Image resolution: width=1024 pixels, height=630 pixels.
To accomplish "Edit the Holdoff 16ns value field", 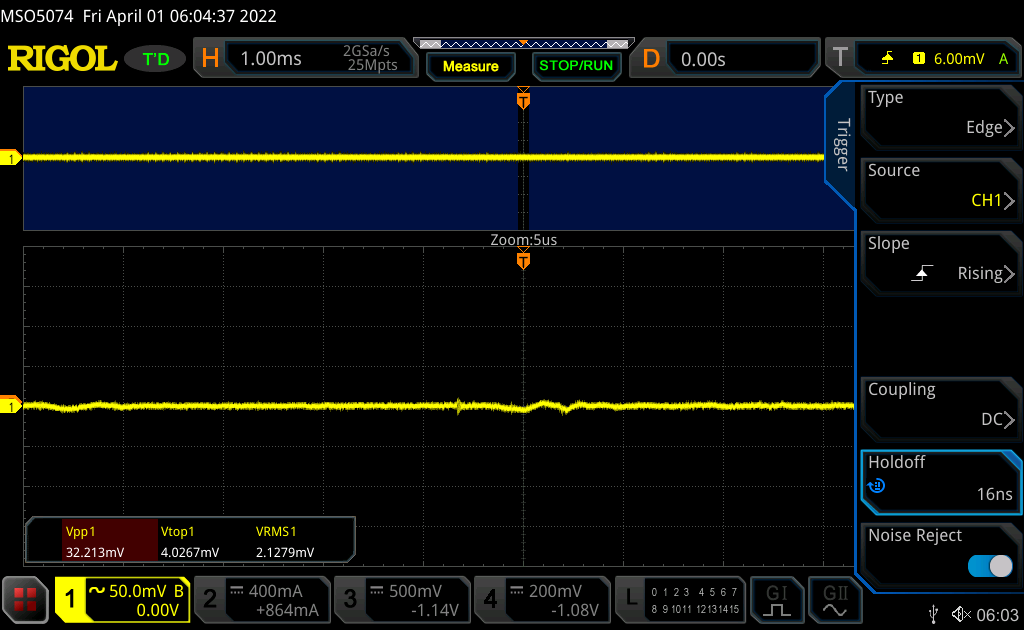I will (x=940, y=482).
